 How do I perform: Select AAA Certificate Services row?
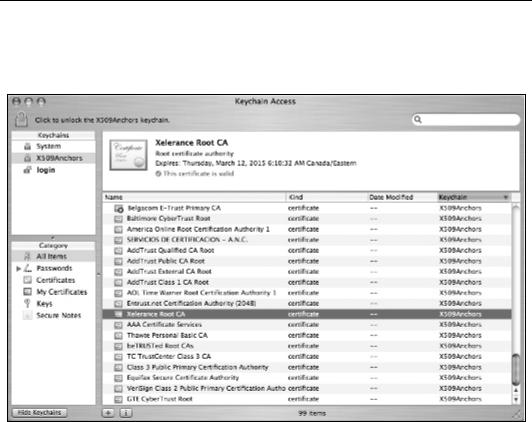tap(307, 325)
